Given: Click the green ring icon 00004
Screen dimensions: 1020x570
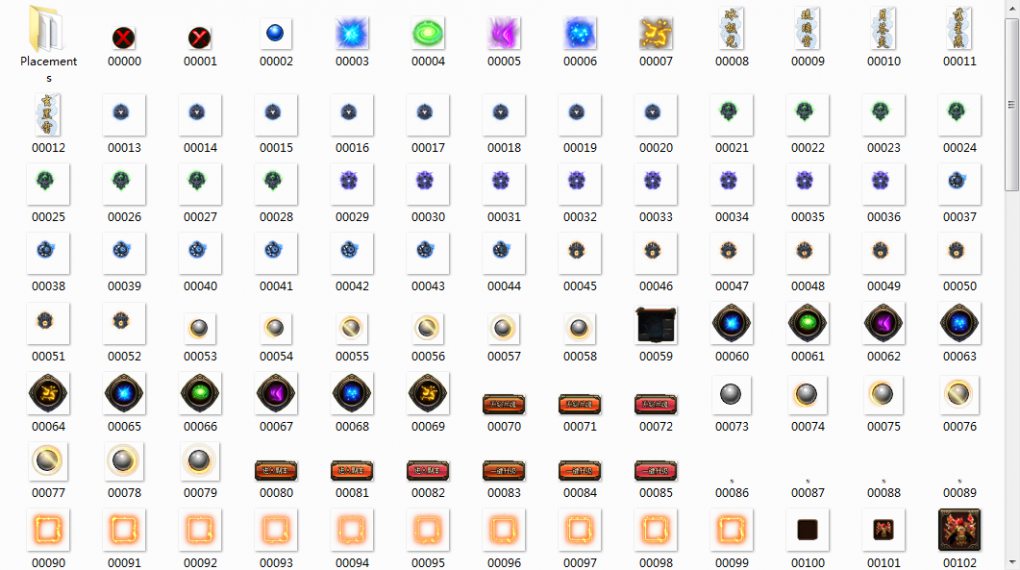Looking at the screenshot, I should pos(428,34).
